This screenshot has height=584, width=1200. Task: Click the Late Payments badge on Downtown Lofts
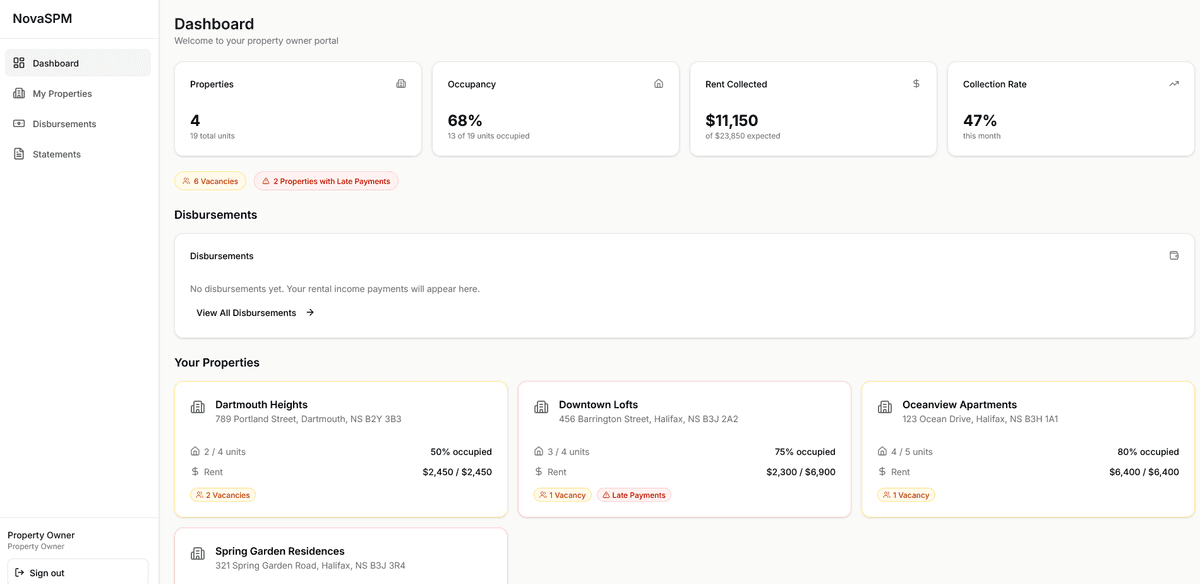click(634, 494)
